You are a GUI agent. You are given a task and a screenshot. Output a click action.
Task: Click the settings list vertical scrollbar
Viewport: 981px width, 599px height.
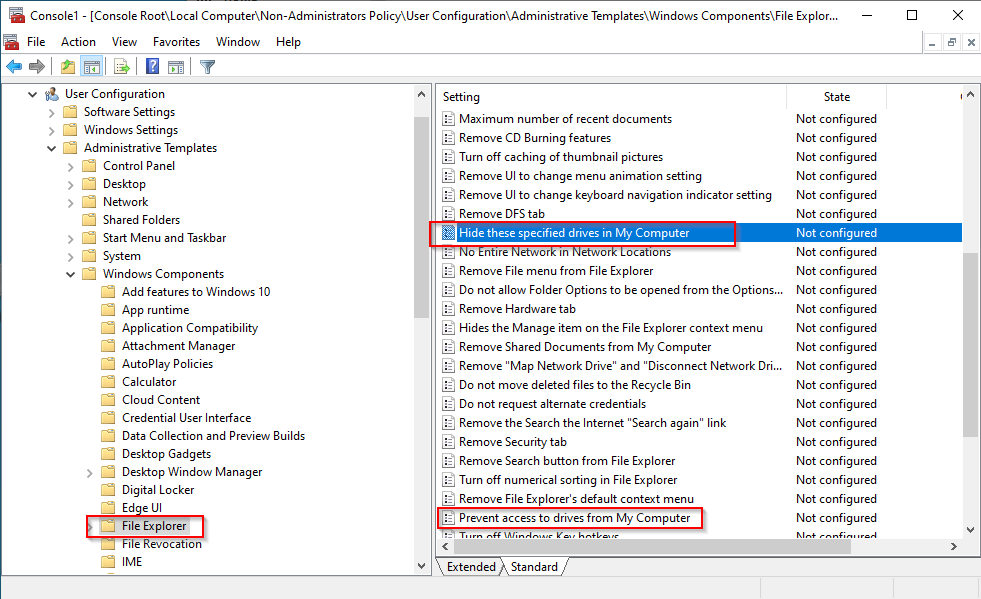[x=969, y=340]
